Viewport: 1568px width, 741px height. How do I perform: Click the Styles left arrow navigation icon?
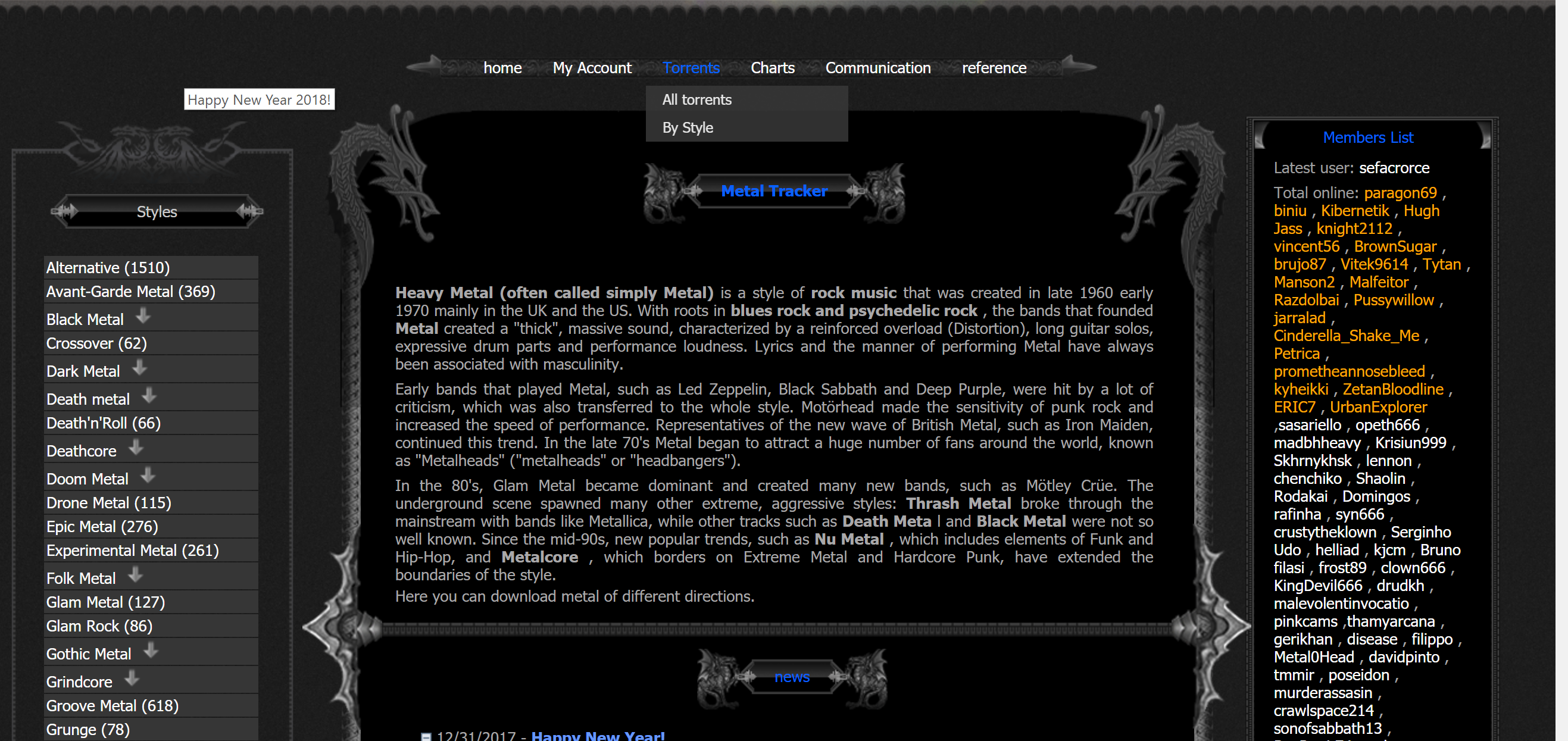[x=61, y=211]
